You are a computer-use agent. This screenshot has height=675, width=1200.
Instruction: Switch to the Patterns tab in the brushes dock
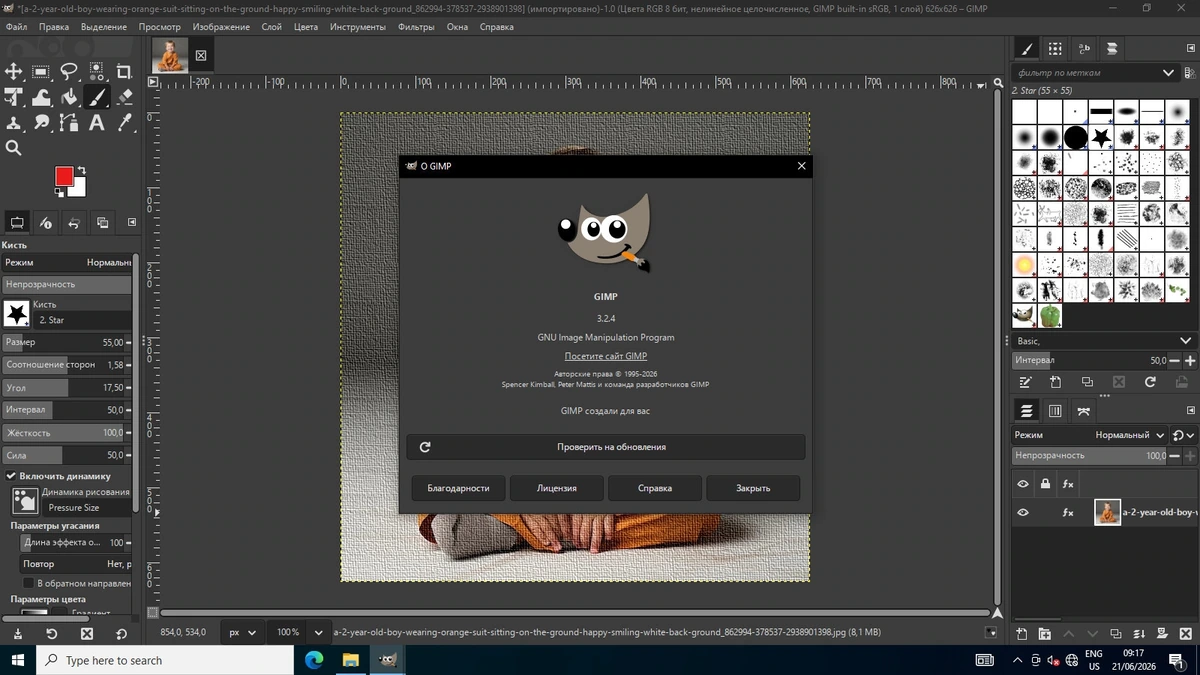click(x=1055, y=48)
